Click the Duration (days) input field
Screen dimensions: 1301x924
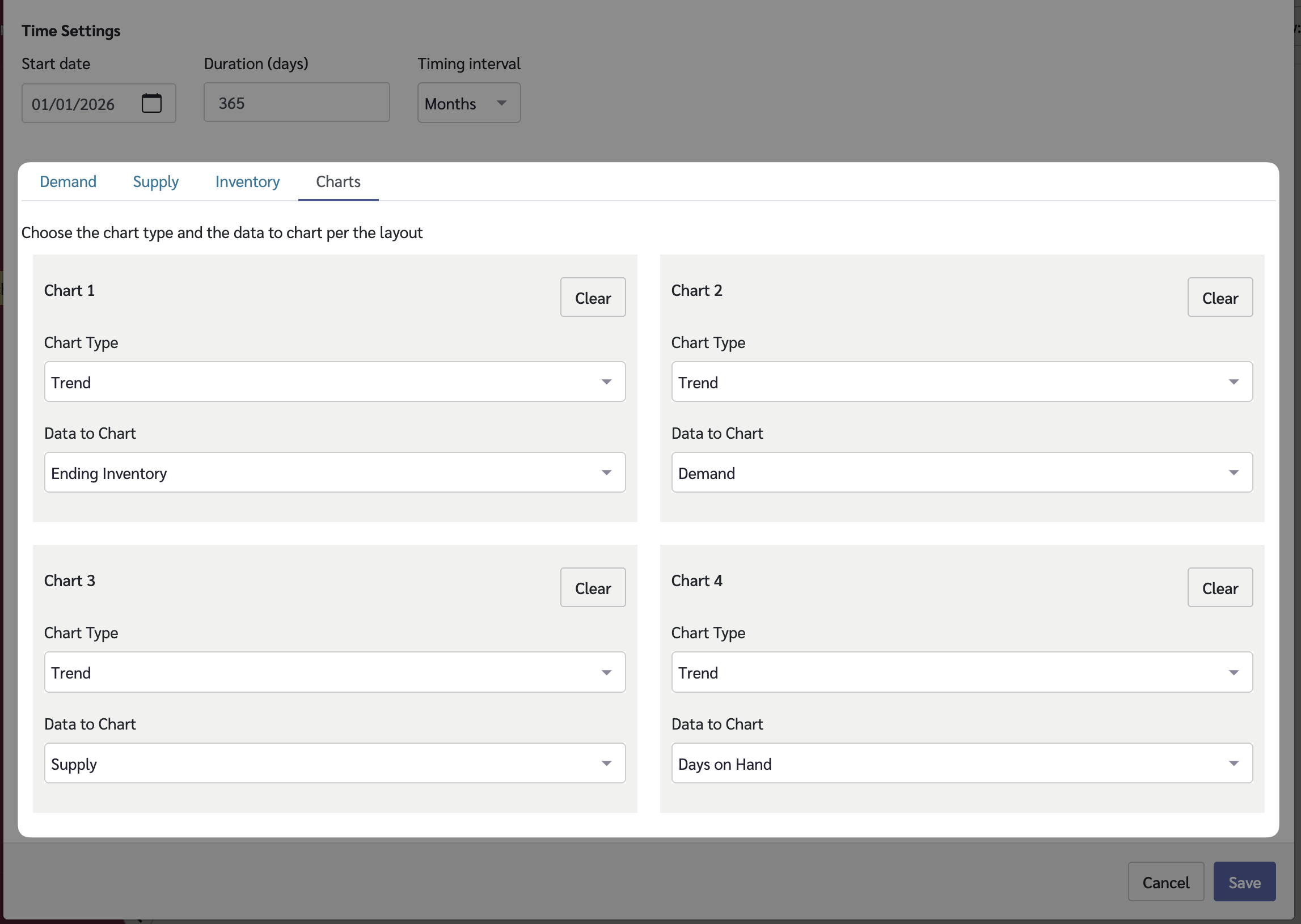click(x=297, y=103)
